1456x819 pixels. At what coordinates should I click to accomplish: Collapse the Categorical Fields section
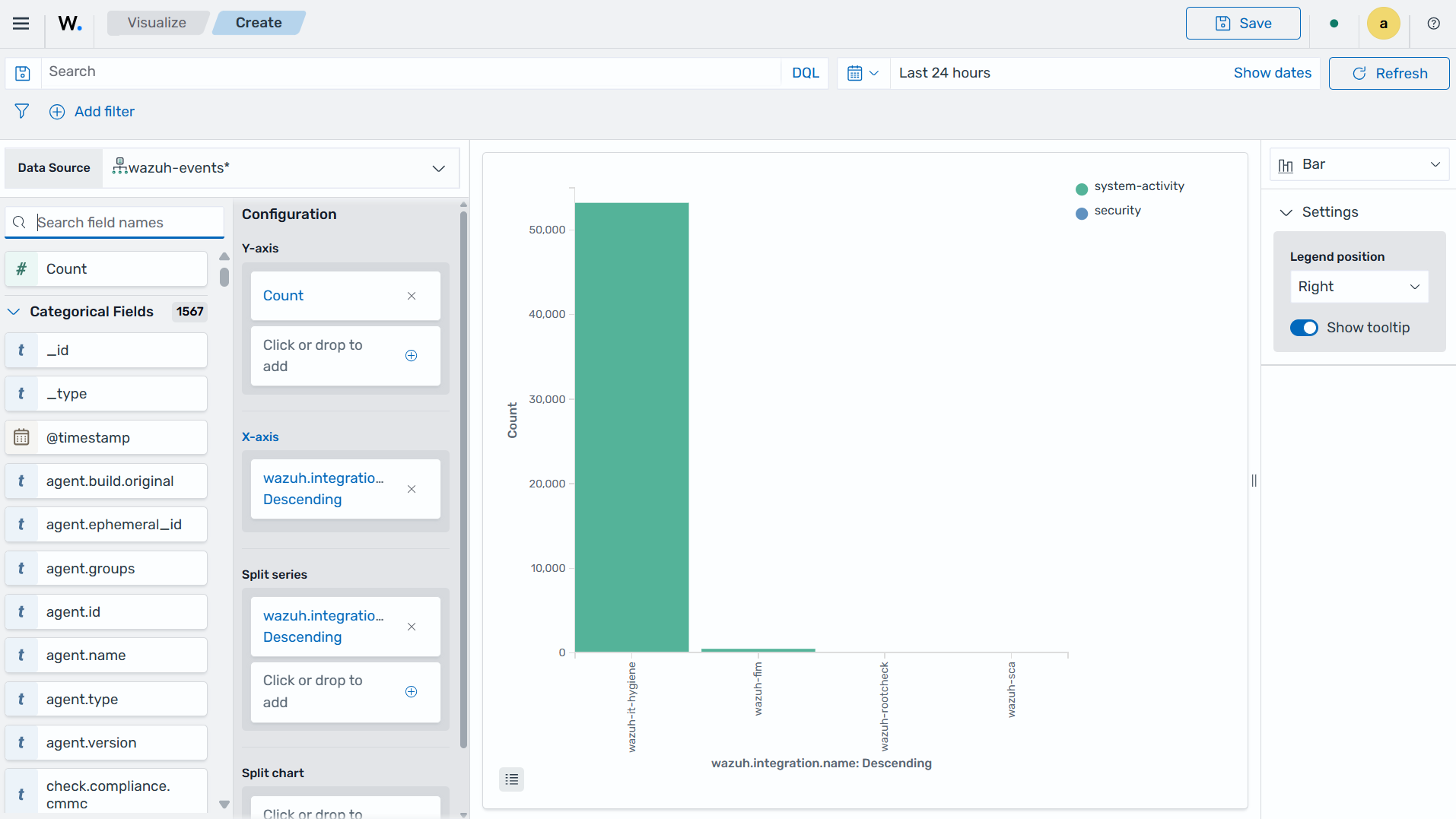tap(14, 312)
